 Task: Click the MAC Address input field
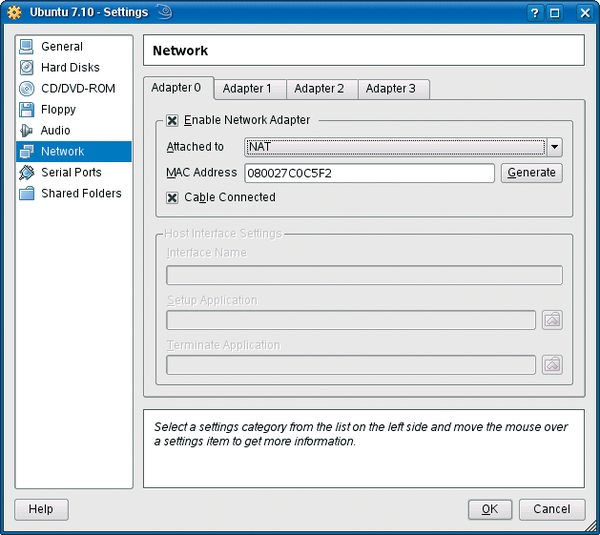[x=370, y=173]
